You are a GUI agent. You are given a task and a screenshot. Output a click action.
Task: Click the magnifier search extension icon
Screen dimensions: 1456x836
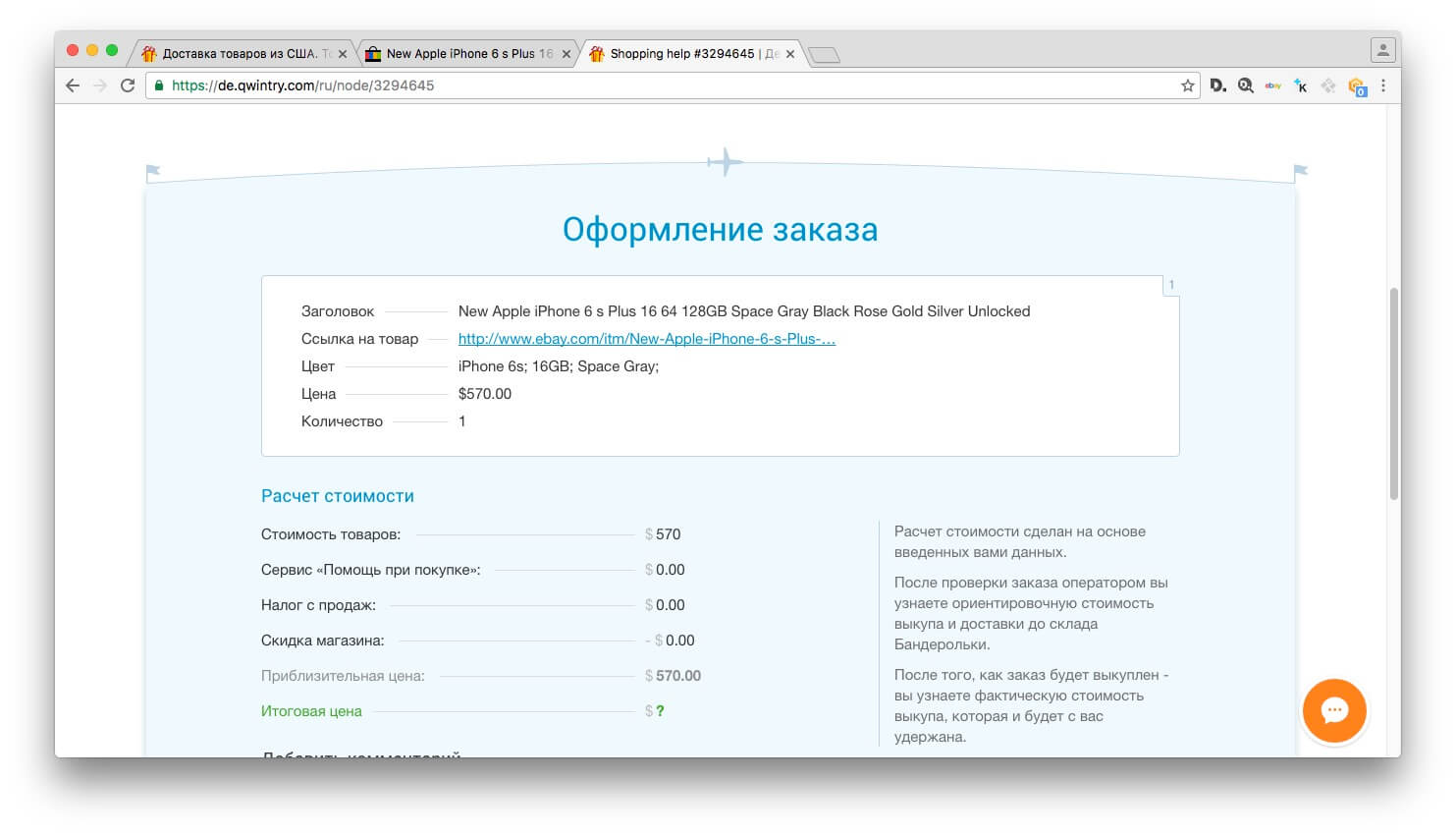tap(1245, 85)
